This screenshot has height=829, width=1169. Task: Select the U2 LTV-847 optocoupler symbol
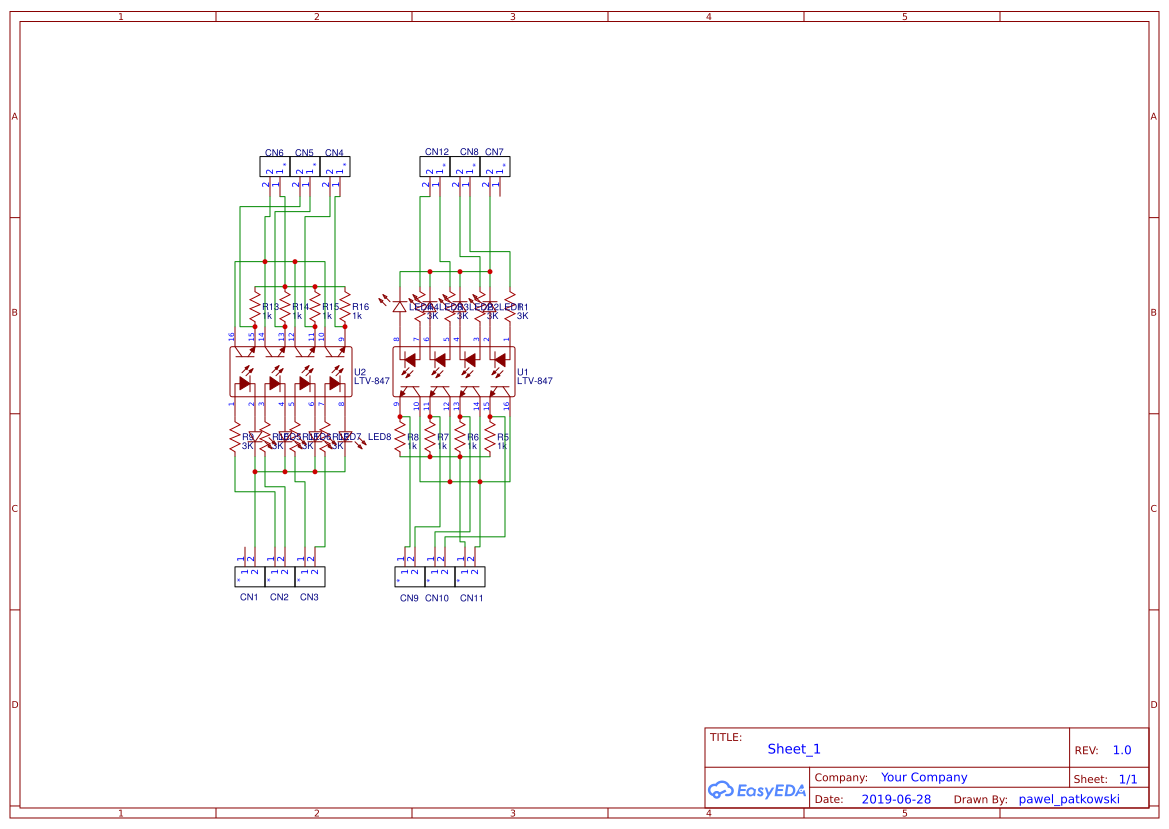pyautogui.click(x=290, y=372)
